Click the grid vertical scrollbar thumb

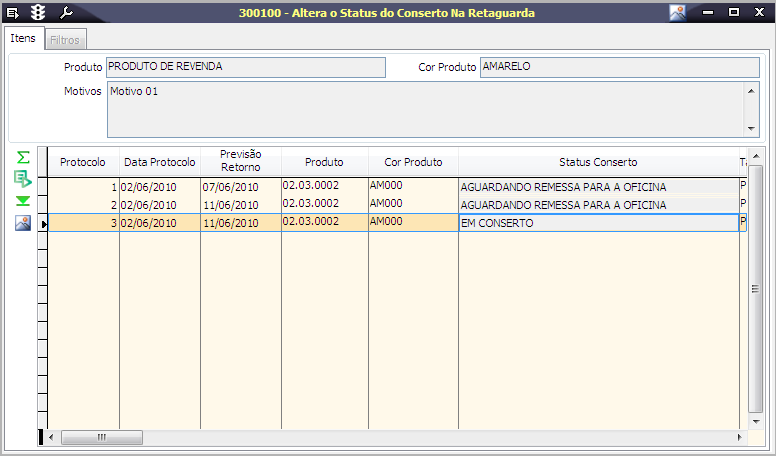[756, 289]
